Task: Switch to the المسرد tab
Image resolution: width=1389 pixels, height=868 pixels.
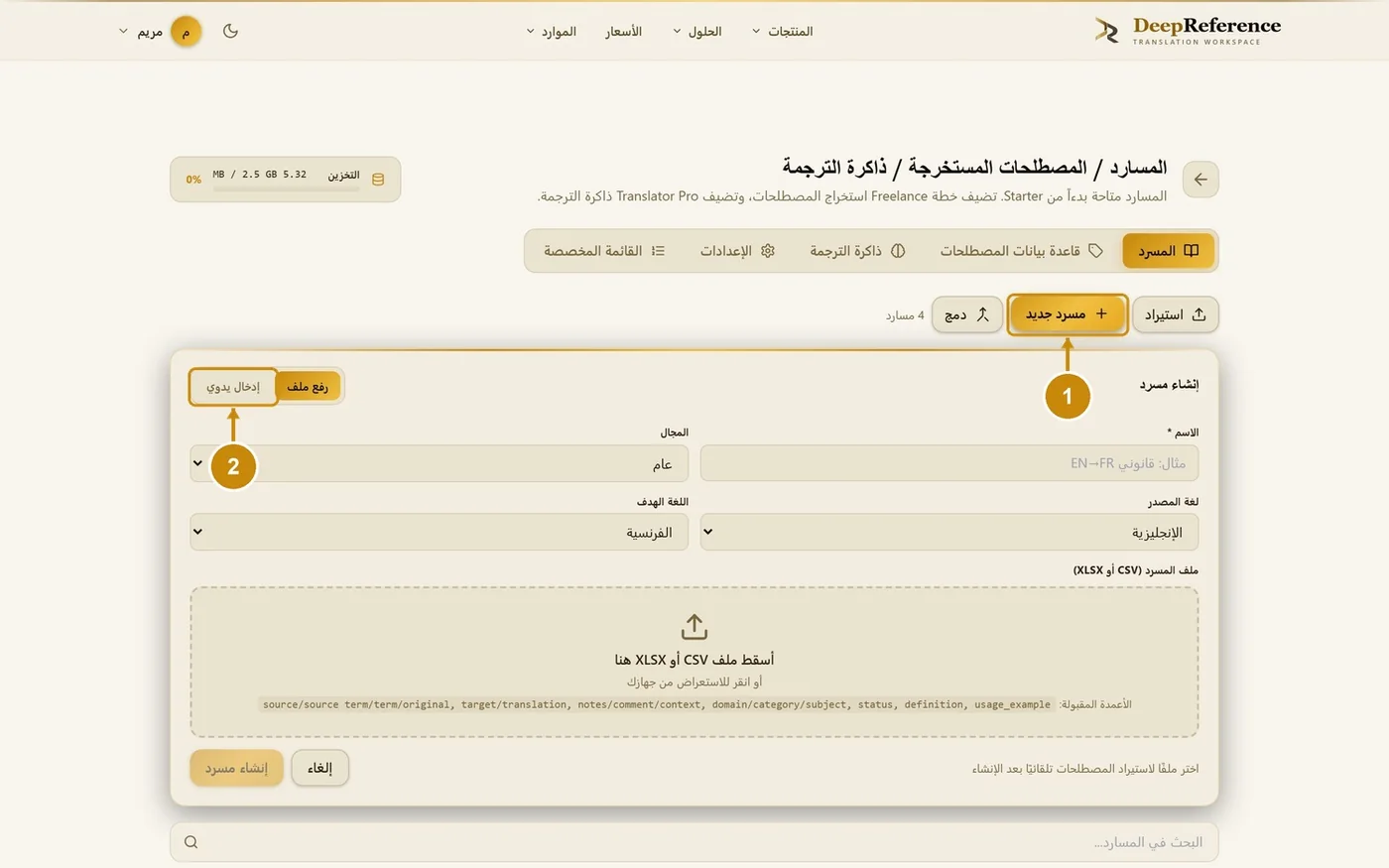Action: pyautogui.click(x=1169, y=251)
